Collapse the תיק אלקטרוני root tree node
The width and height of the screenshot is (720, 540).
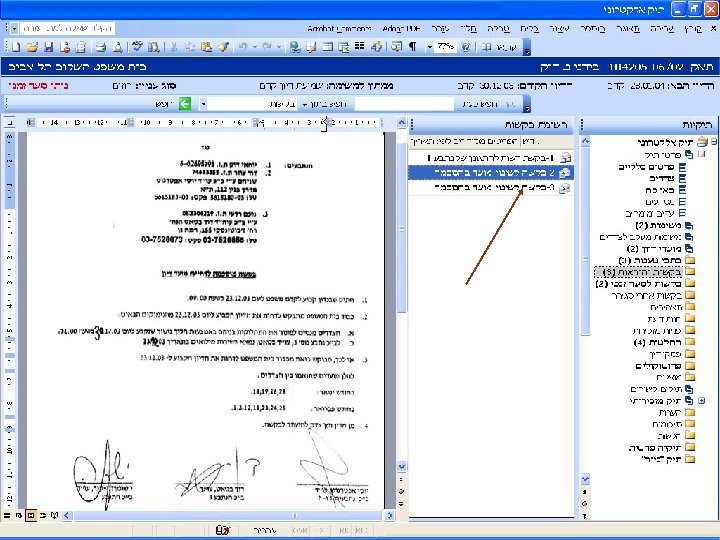pyautogui.click(x=714, y=141)
